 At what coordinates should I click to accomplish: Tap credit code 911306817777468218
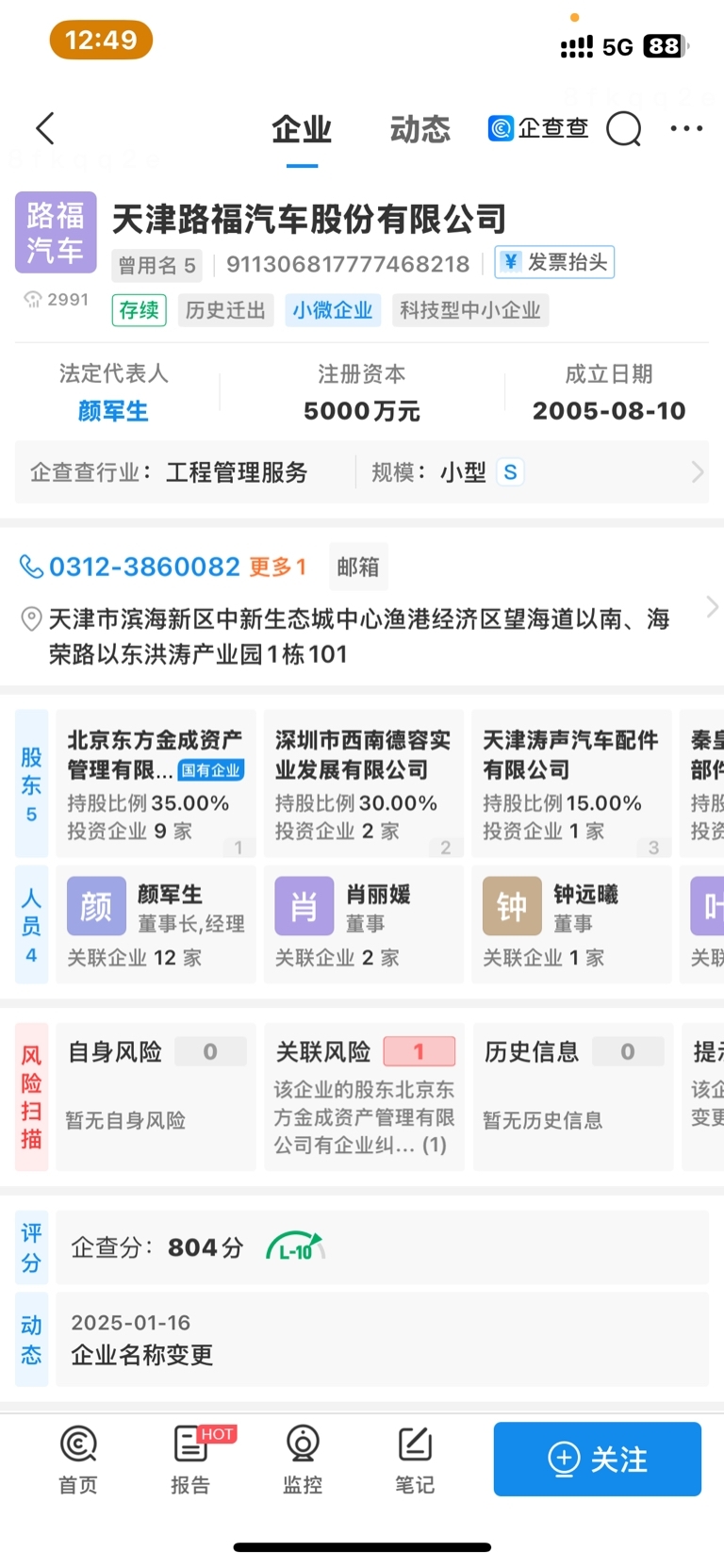348,264
